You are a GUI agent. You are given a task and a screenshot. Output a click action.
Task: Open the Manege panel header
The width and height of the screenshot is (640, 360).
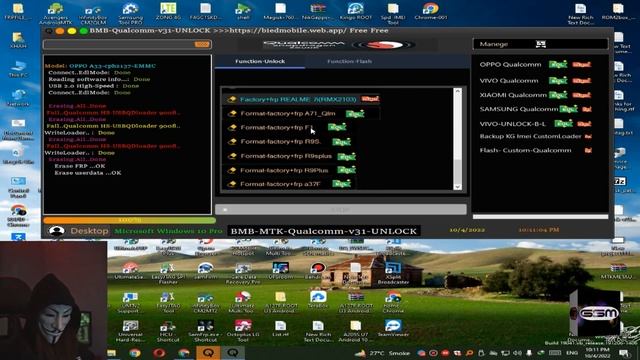click(540, 44)
